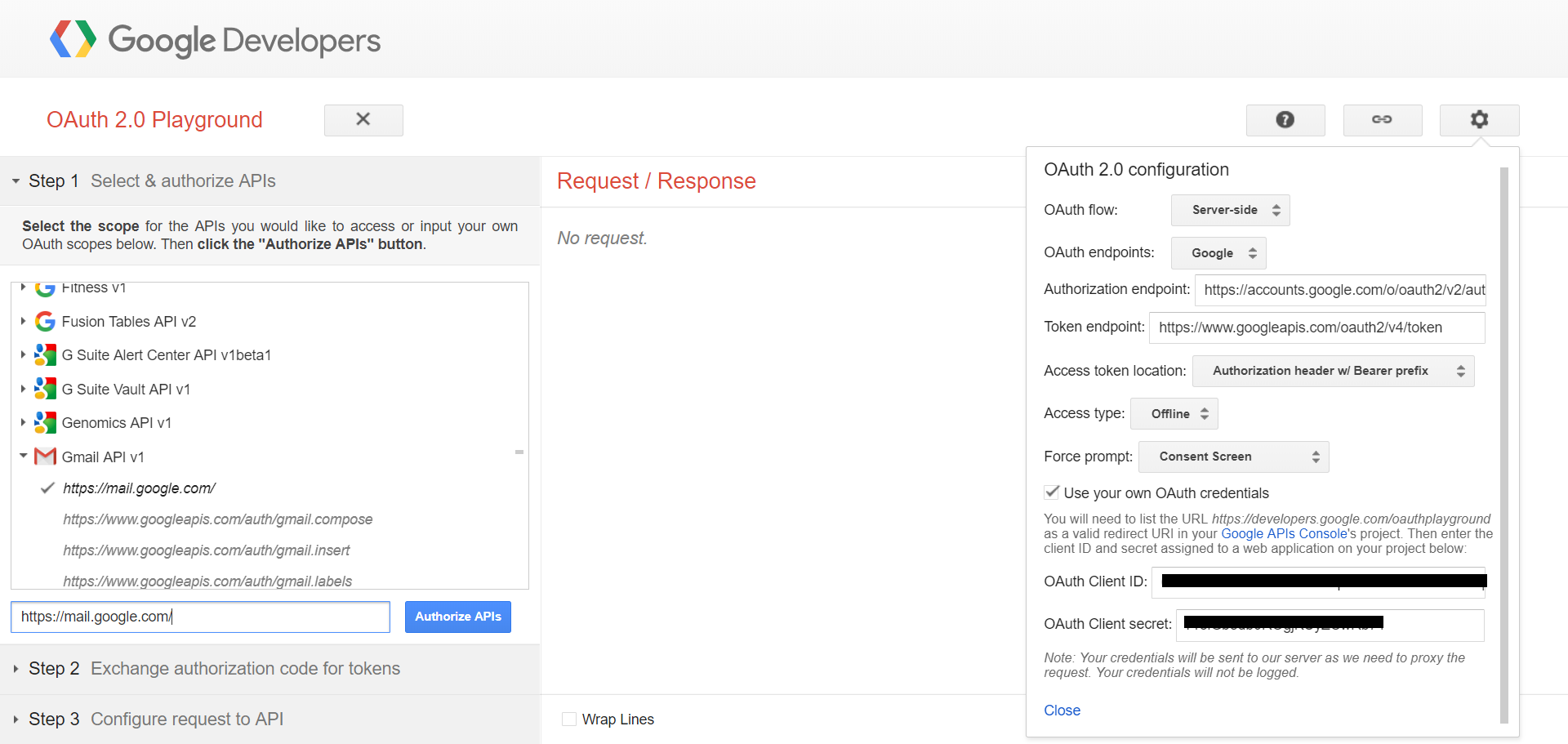This screenshot has width=1568, height=744.
Task: Click the configuration panel scrollbar
Action: (x=1503, y=445)
